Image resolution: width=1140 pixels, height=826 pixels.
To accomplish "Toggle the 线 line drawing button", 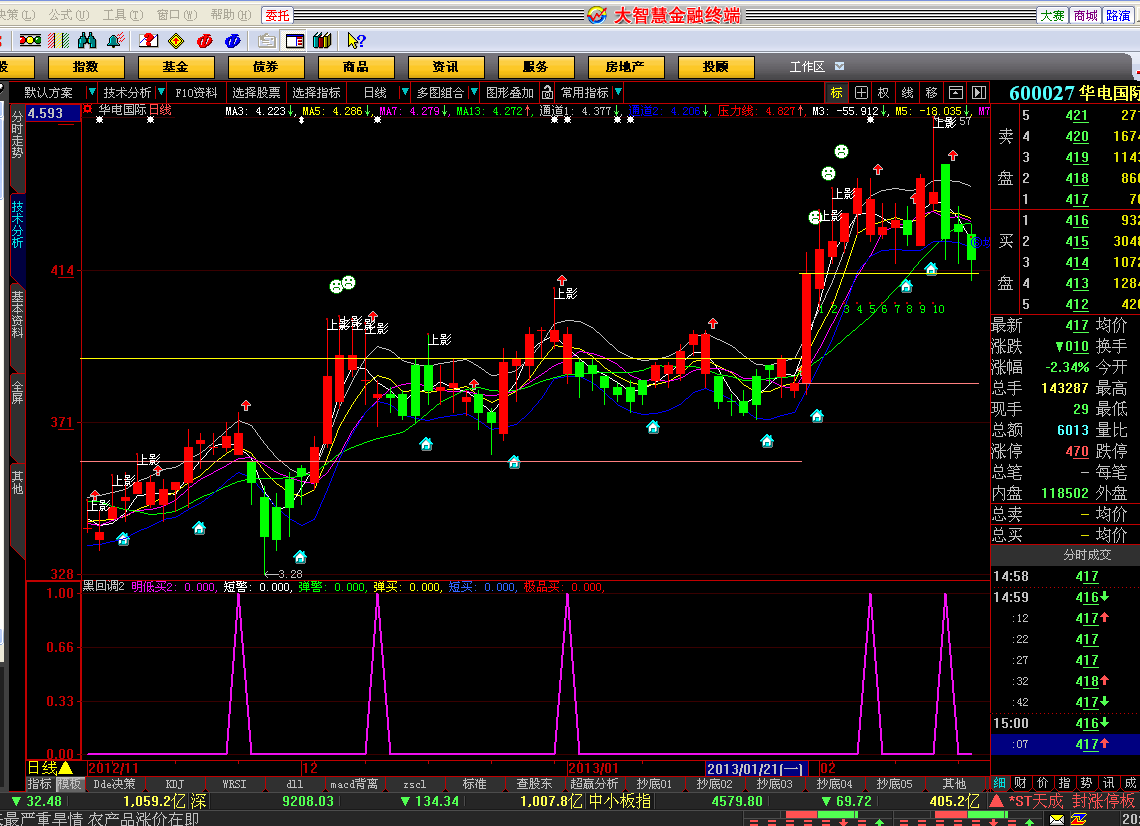I will coord(907,92).
